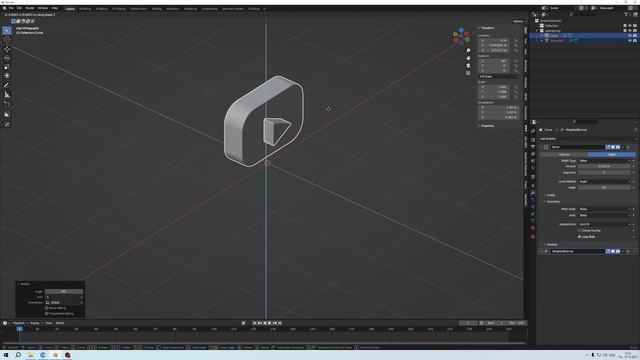Select the Measure tool
640x360 pixels.
(x=7, y=95)
